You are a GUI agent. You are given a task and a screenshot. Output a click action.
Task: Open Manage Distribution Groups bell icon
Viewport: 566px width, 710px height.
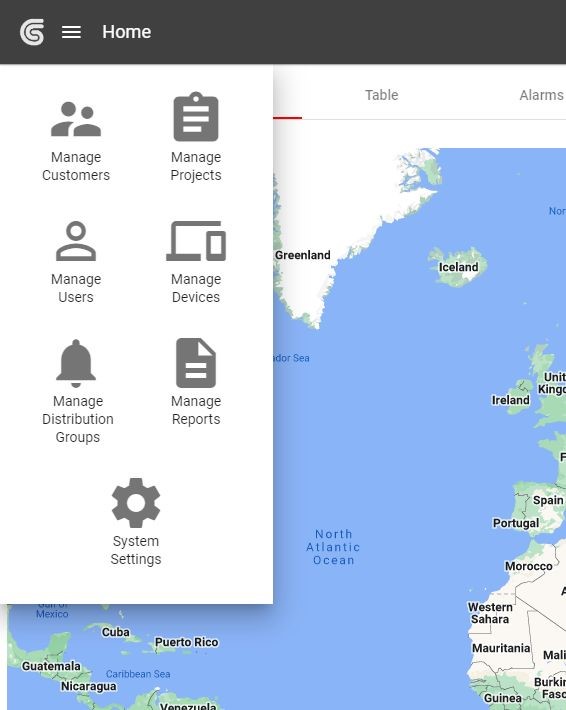(76, 363)
